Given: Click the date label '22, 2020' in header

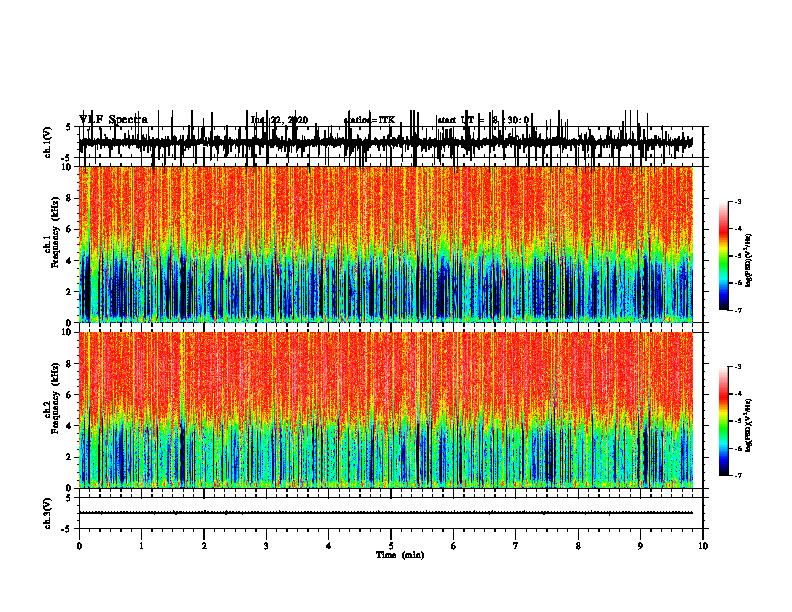Looking at the screenshot, I should pos(289,120).
